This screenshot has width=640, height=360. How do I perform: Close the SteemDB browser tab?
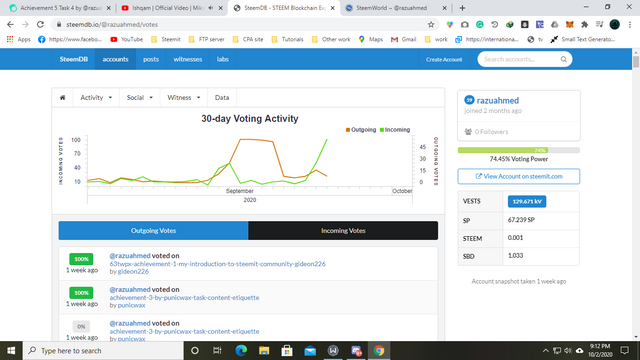click(x=333, y=8)
